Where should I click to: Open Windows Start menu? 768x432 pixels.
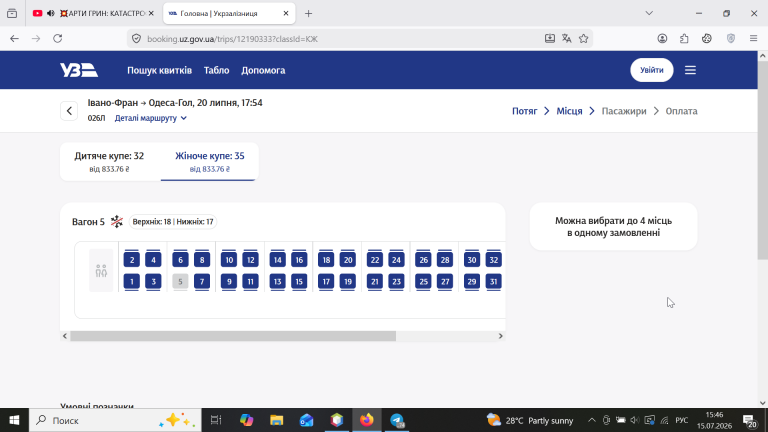click(x=14, y=420)
